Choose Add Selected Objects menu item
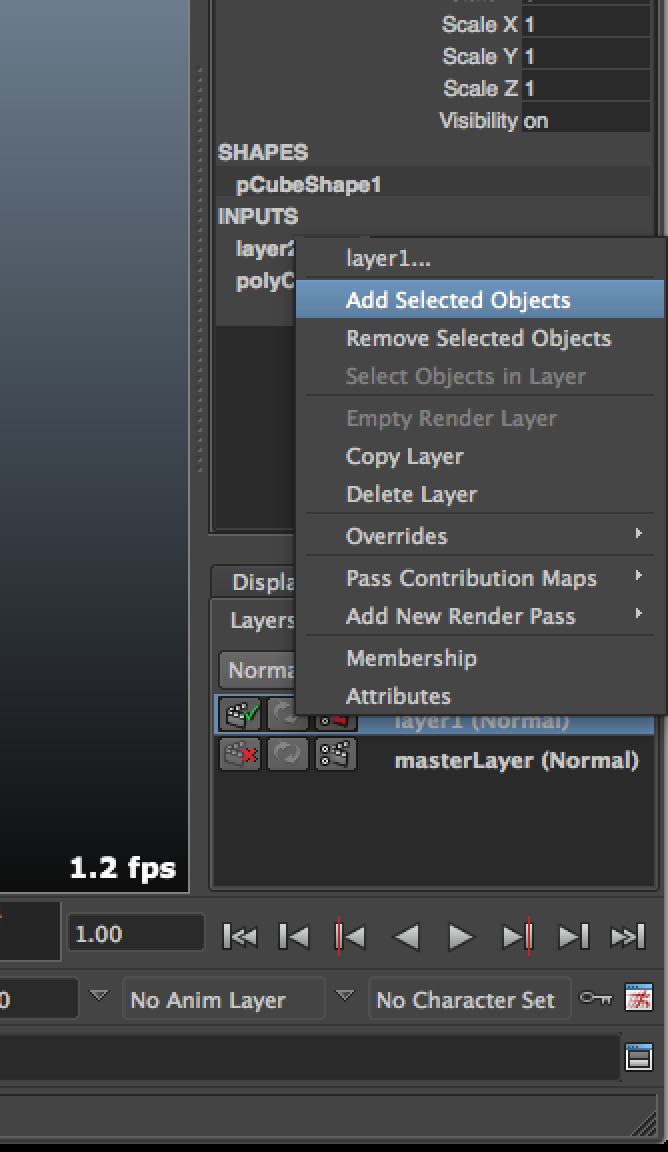The width and height of the screenshot is (668, 1152). pos(458,300)
